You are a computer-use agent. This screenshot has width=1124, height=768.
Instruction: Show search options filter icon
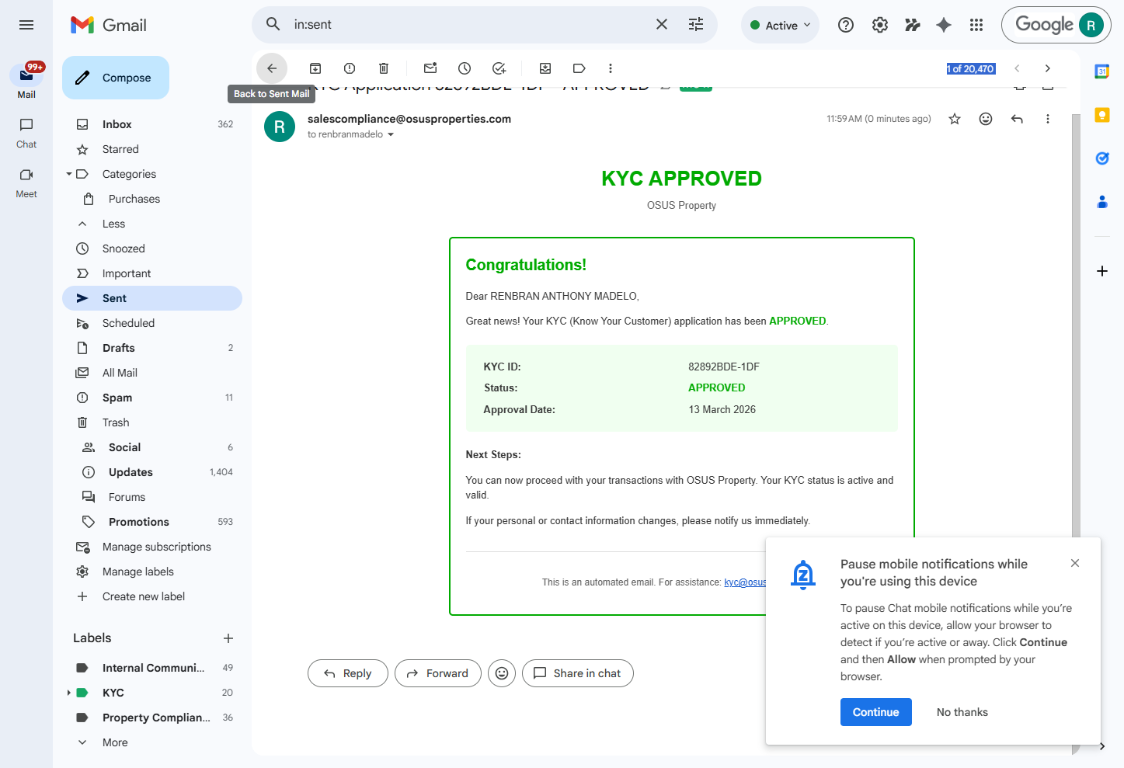click(696, 24)
